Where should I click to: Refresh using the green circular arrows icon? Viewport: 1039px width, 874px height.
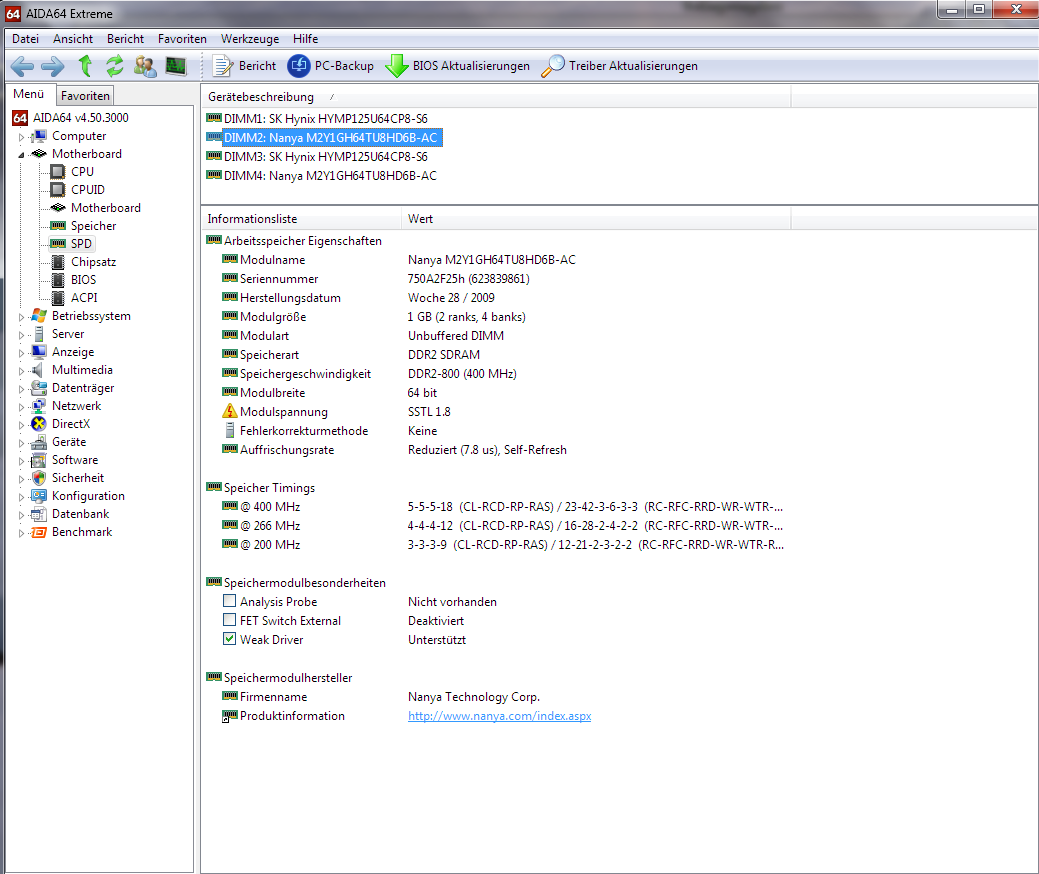[115, 66]
